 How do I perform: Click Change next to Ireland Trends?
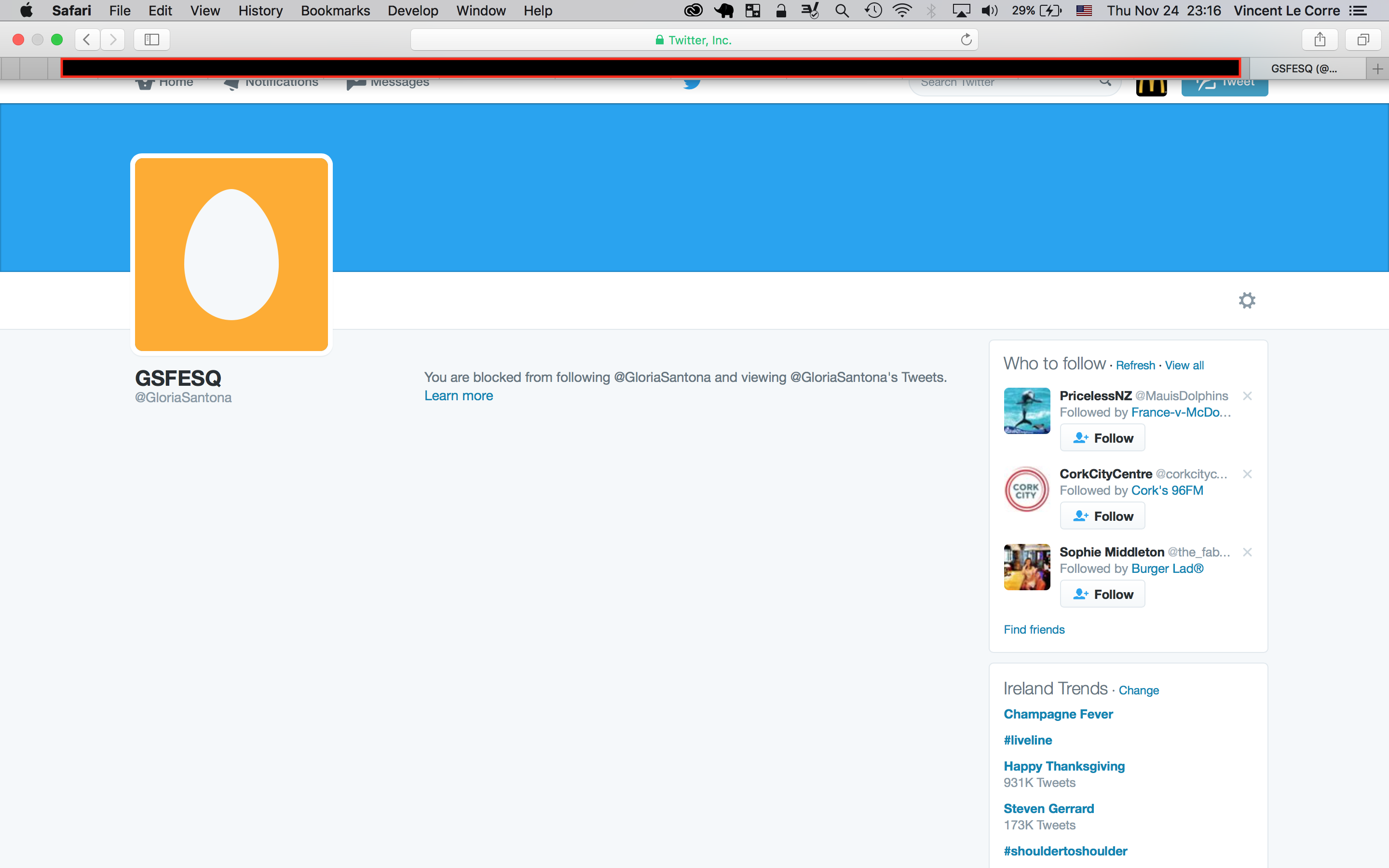(x=1138, y=690)
